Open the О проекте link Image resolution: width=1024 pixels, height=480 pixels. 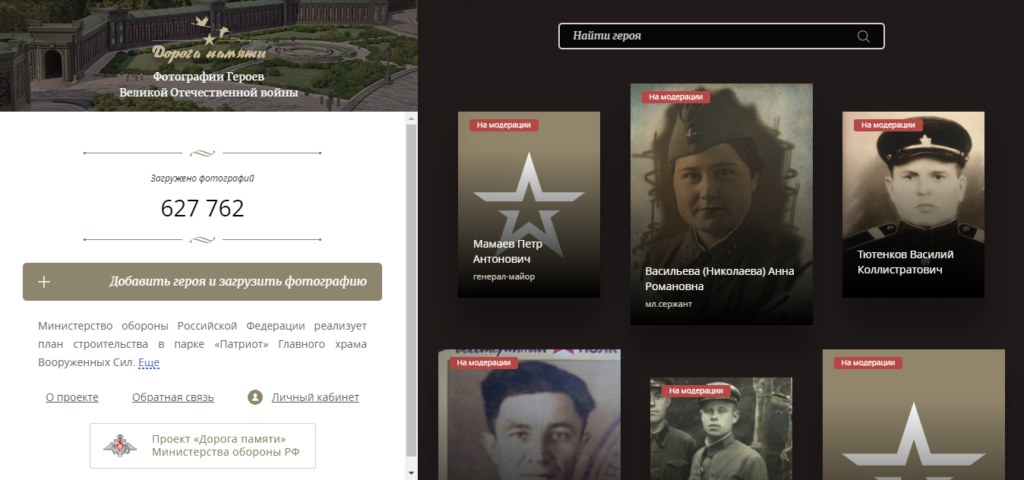coord(72,397)
